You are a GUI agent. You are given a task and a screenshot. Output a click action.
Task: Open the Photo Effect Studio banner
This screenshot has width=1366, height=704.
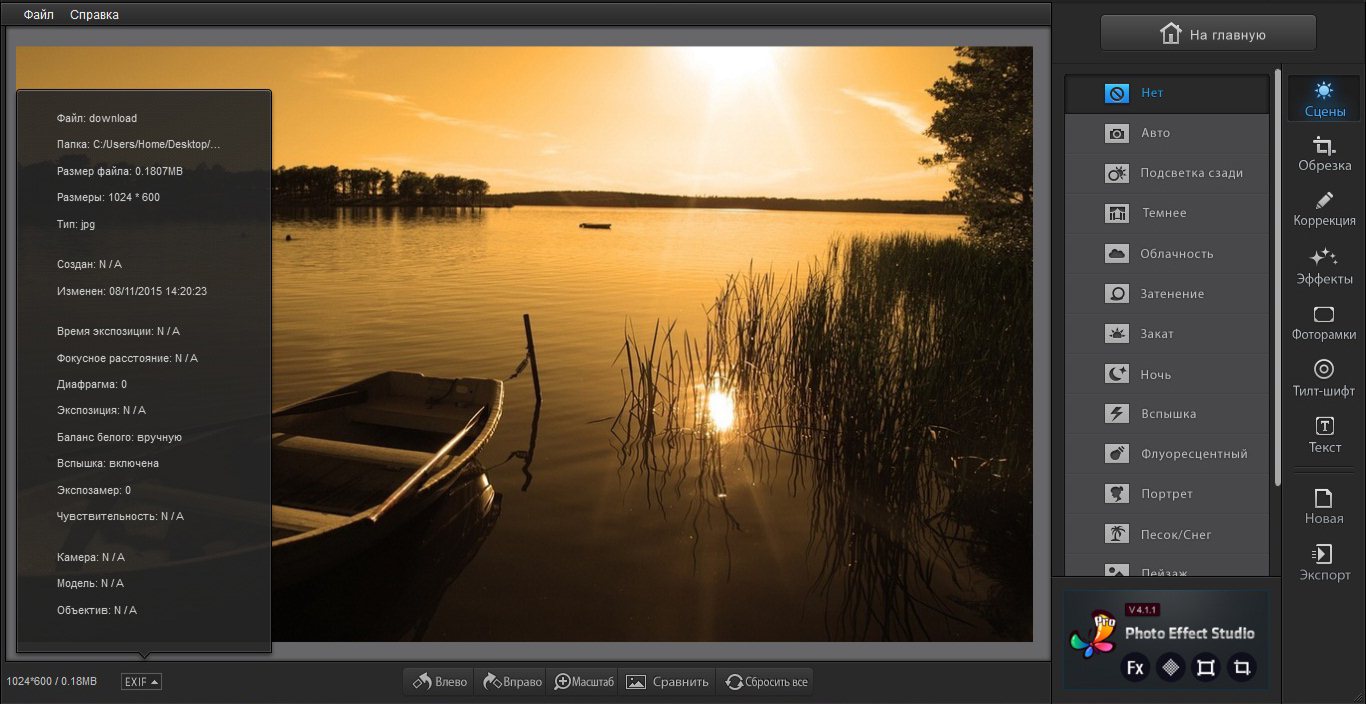[1165, 639]
